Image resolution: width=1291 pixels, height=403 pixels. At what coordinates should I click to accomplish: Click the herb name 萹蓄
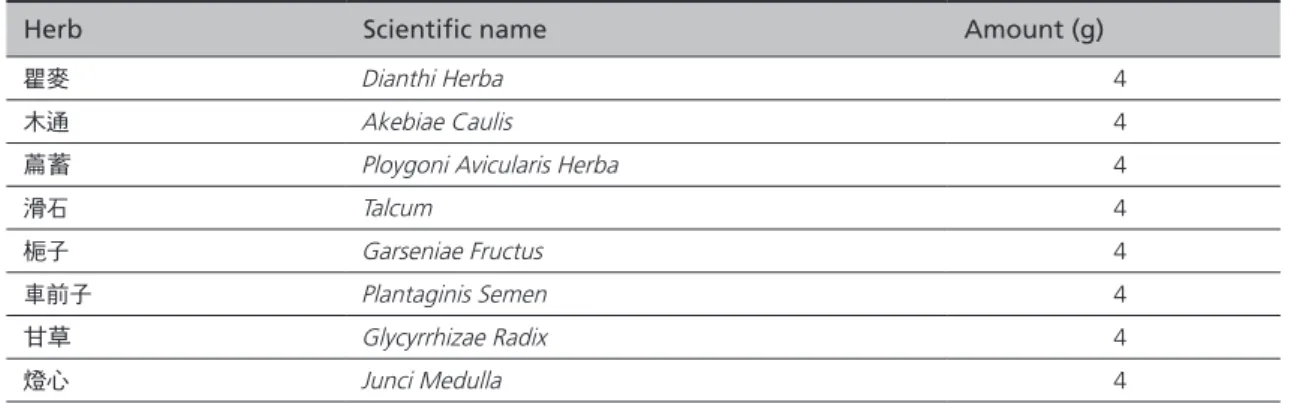point(46,164)
